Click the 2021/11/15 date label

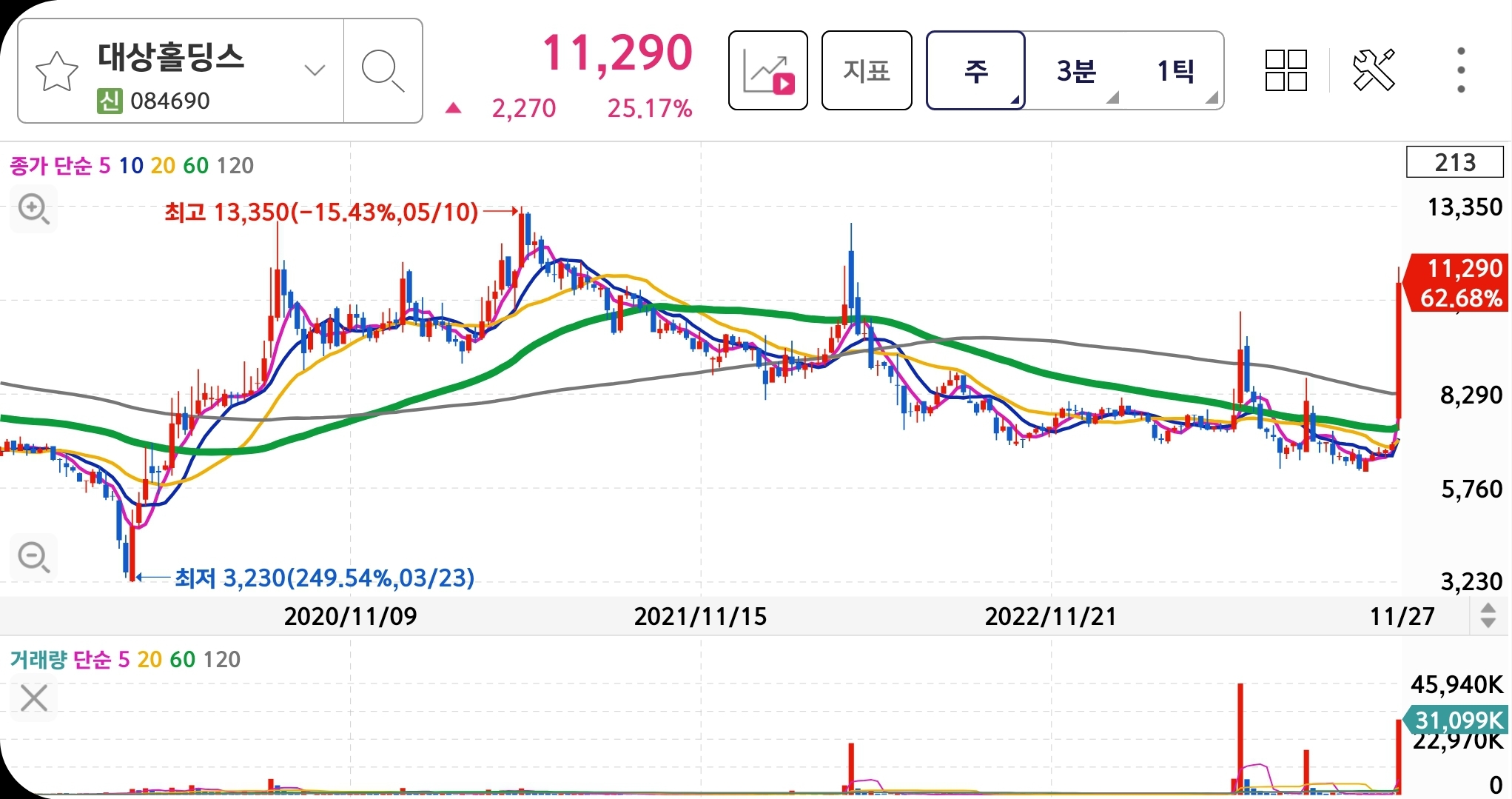701,616
